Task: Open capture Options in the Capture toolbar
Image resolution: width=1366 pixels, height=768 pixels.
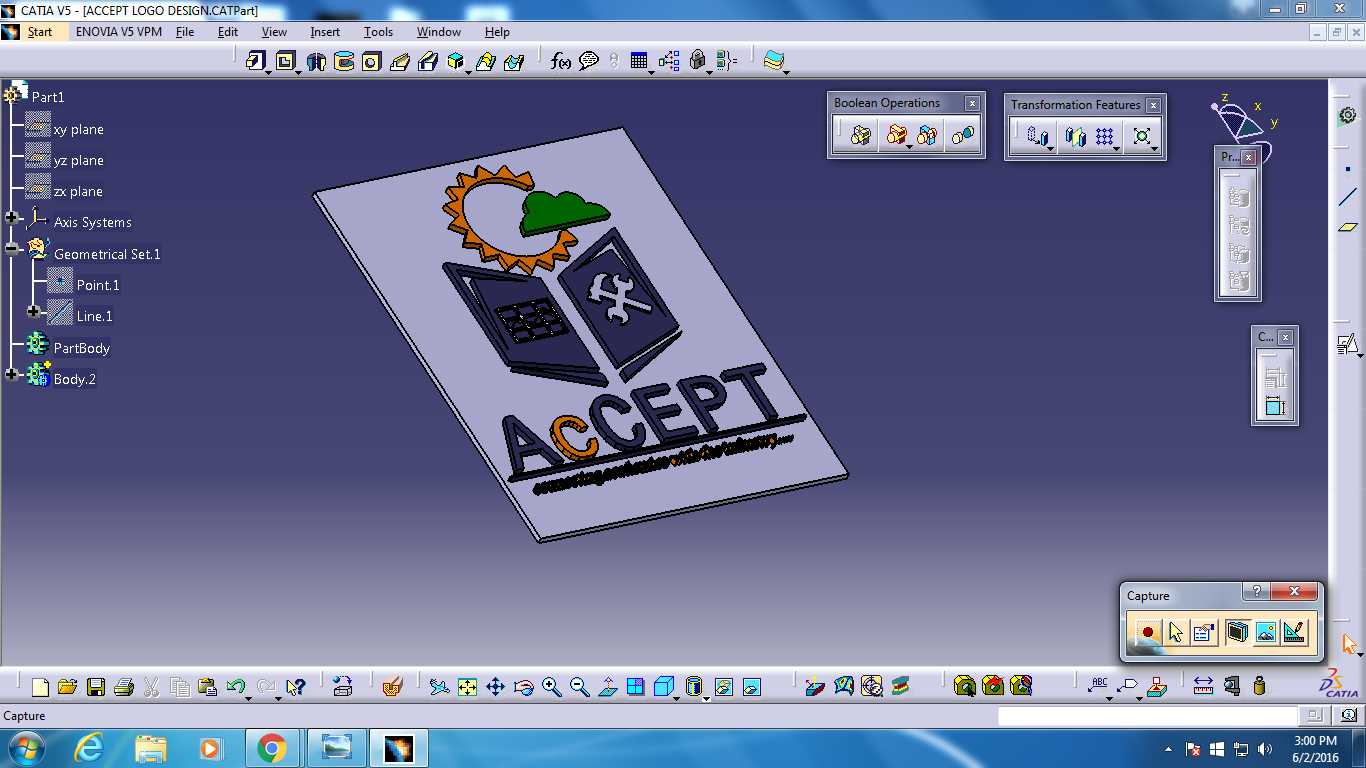Action: click(1203, 632)
